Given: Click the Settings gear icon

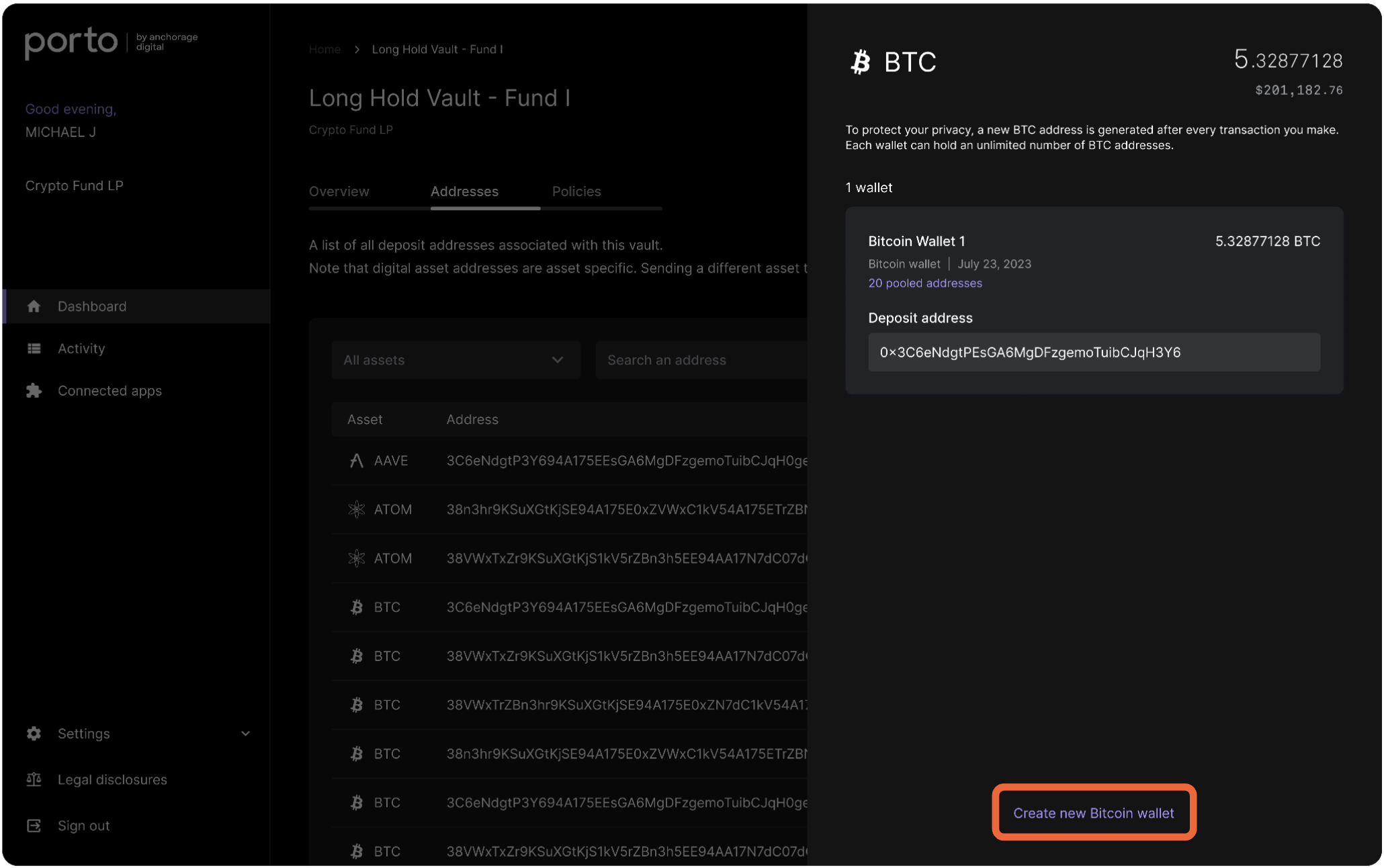Looking at the screenshot, I should point(34,733).
